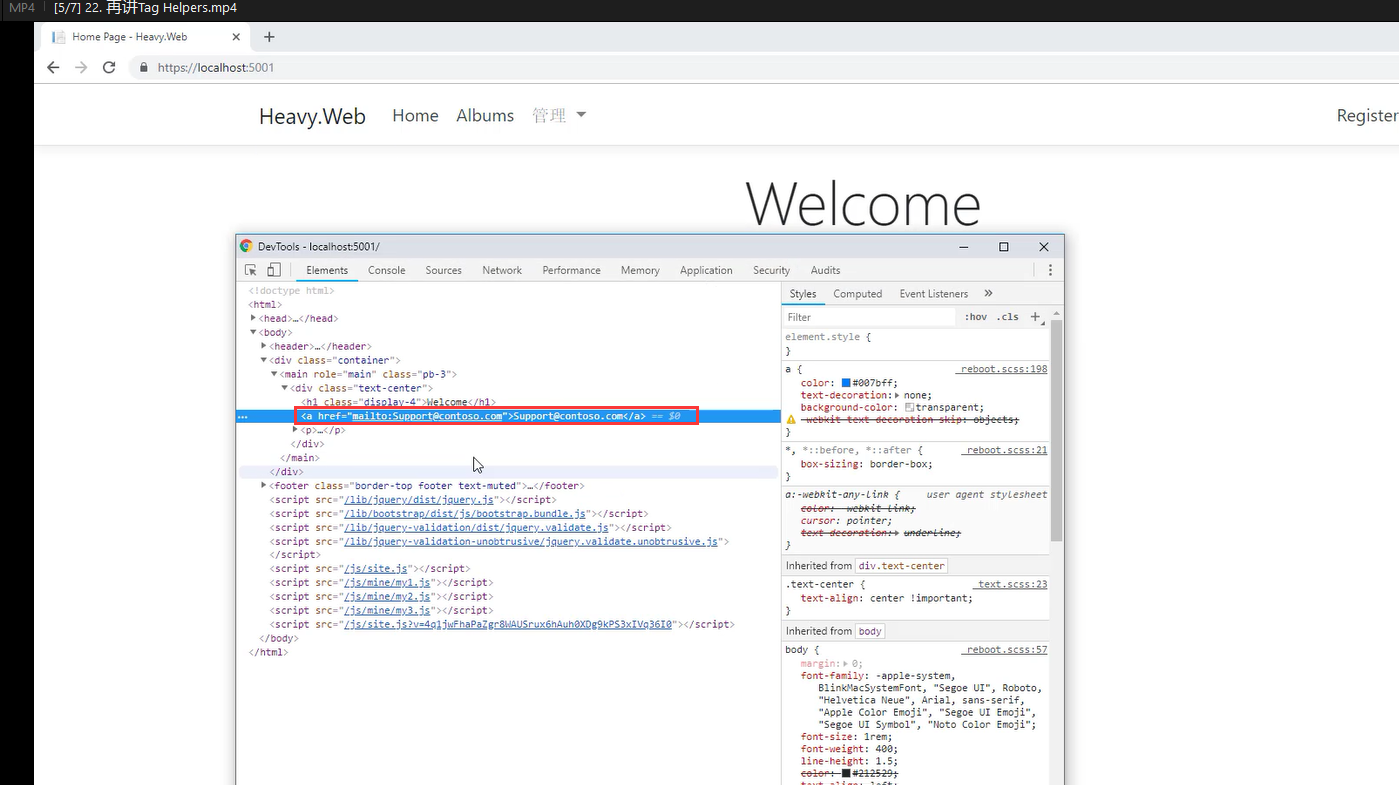The width and height of the screenshot is (1399, 785).
Task: Click the browser forward arrow
Action: point(81,67)
